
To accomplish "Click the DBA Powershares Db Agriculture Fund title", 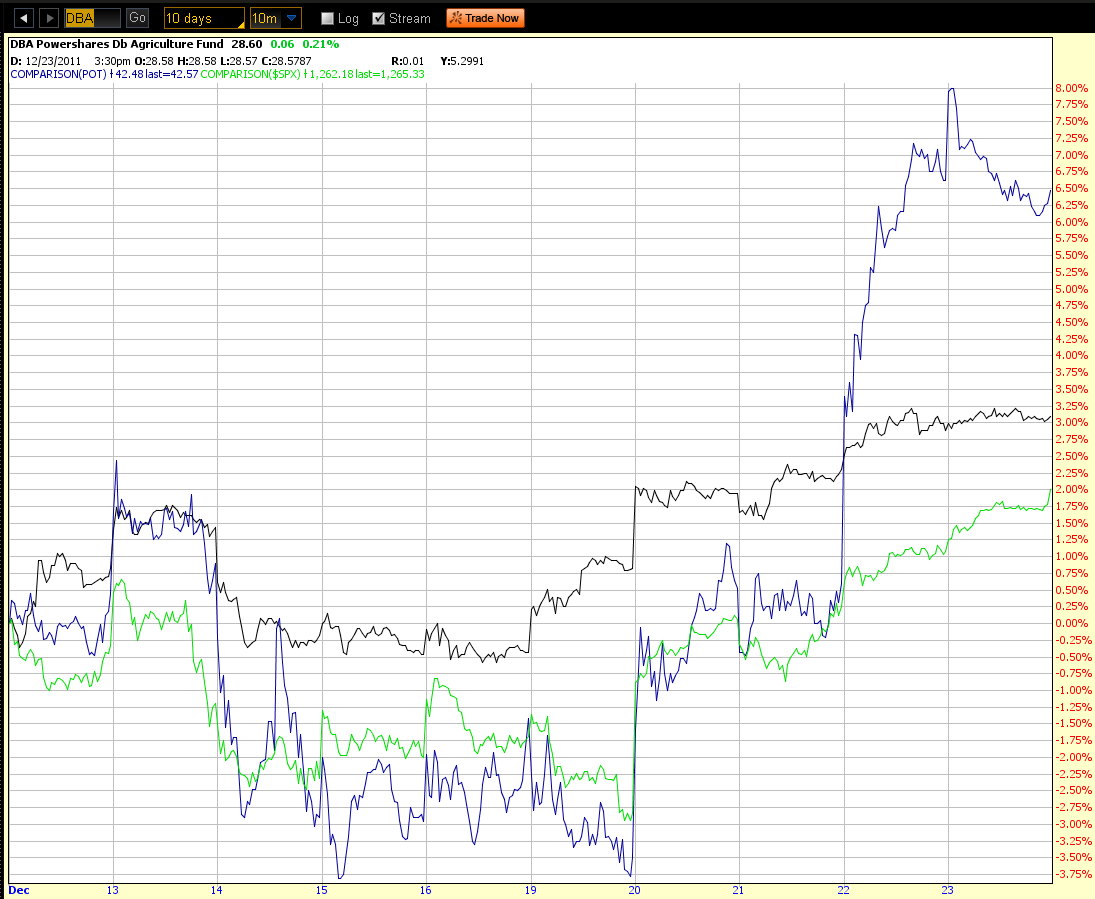I will tap(114, 43).
